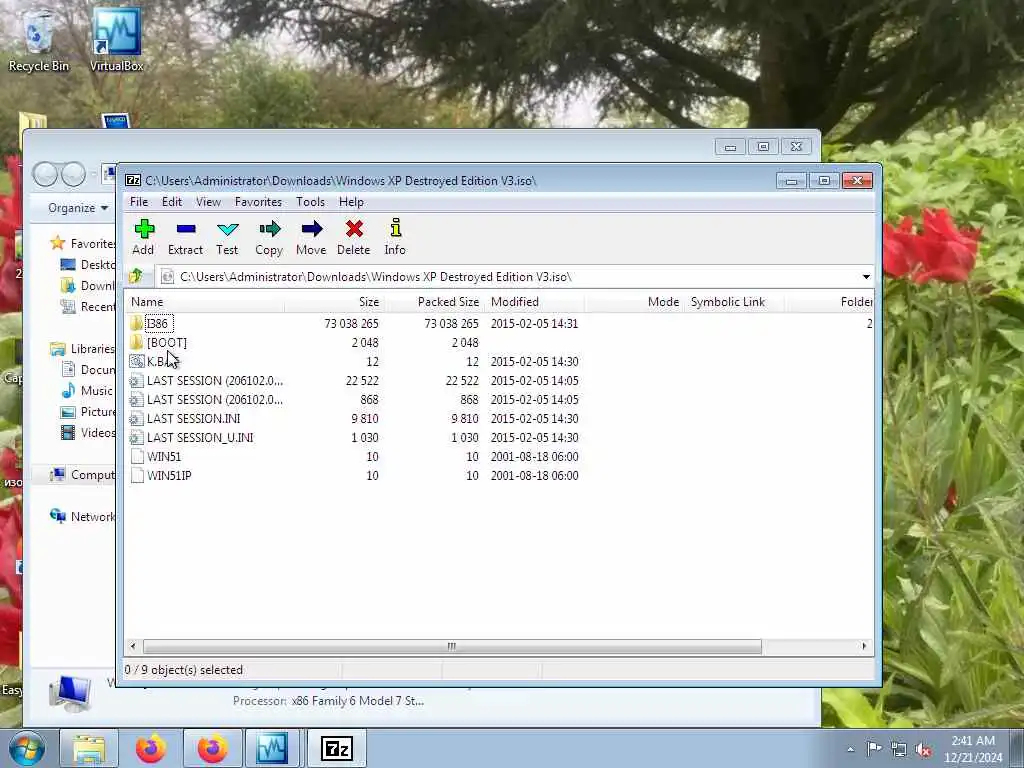Image resolution: width=1024 pixels, height=768 pixels.
Task: Select Favorites in the Explorer sidebar
Action: [84, 244]
